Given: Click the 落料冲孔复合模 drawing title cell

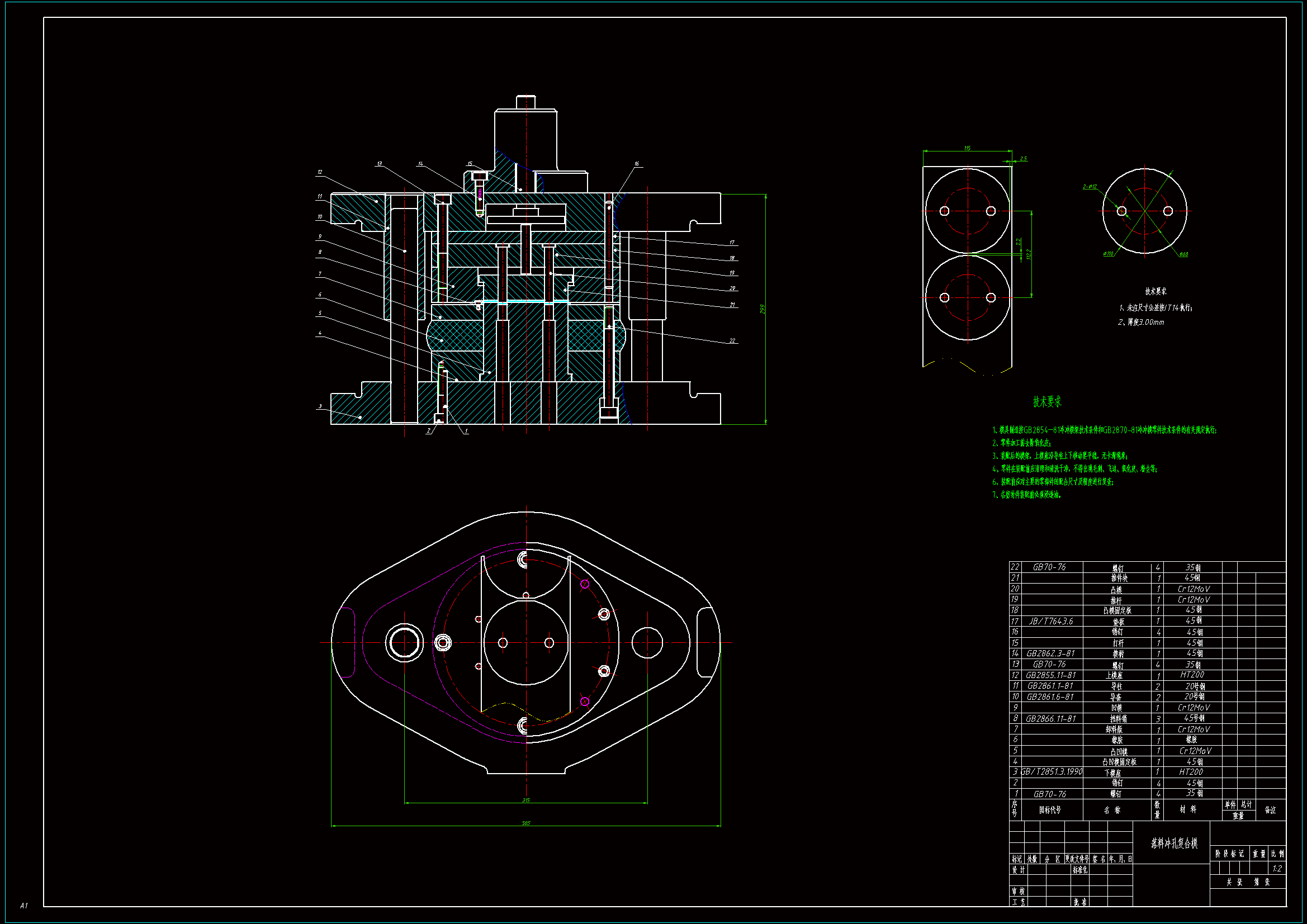Looking at the screenshot, I should point(1174,843).
